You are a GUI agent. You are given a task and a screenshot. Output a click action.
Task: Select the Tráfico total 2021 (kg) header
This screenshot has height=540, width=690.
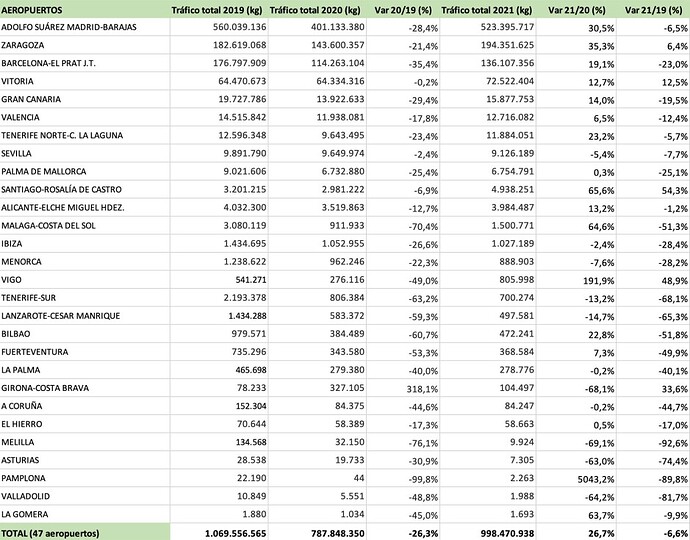(x=487, y=10)
